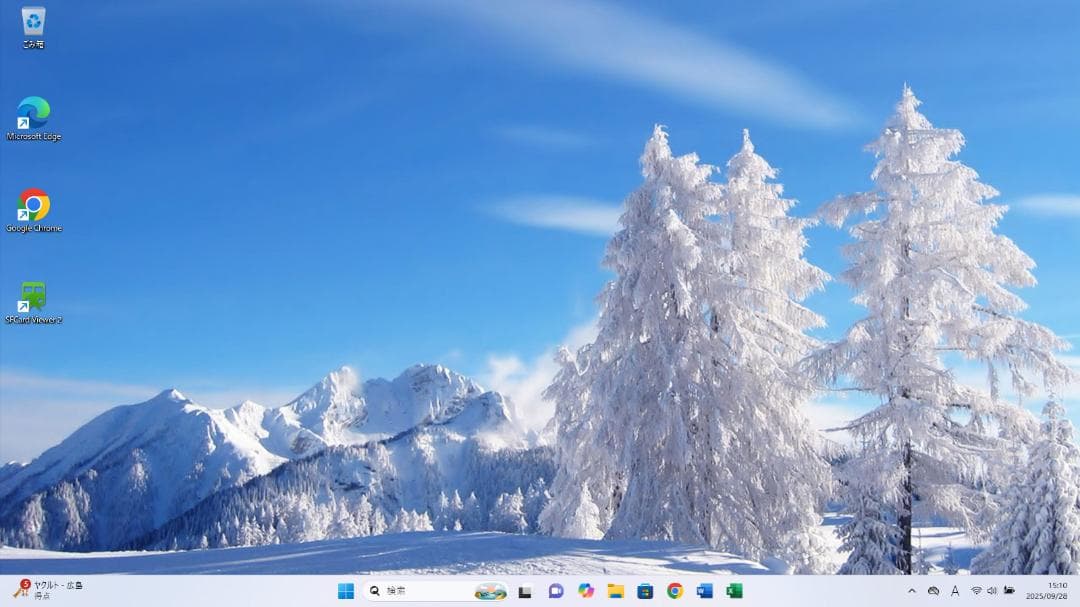Expand the hidden system tray icons chevron
This screenshot has height=607, width=1080.
[911, 591]
